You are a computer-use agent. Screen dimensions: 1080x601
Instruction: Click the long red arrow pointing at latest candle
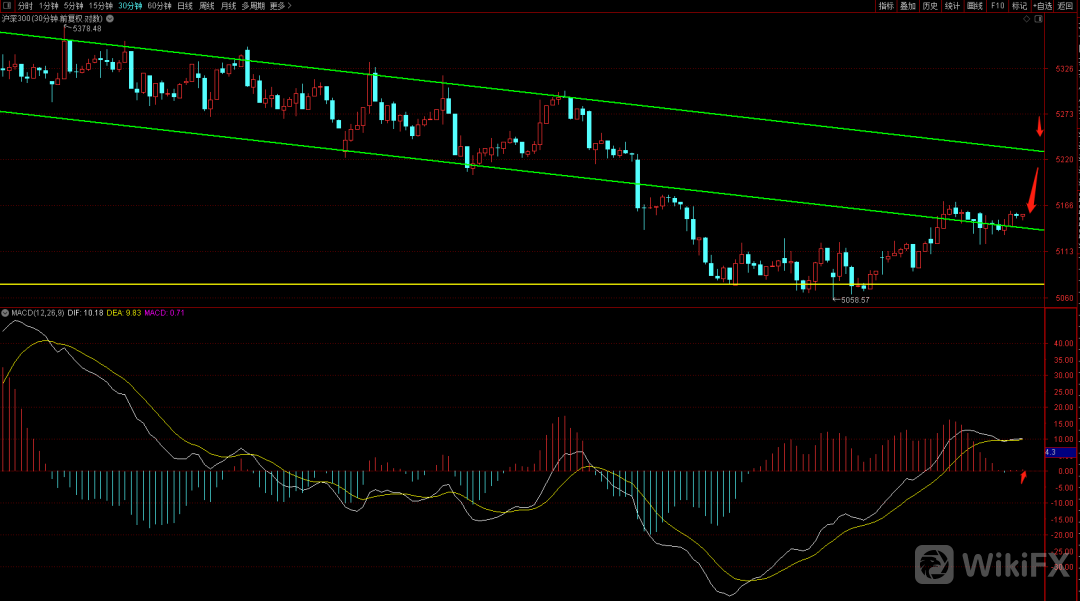click(x=1033, y=188)
